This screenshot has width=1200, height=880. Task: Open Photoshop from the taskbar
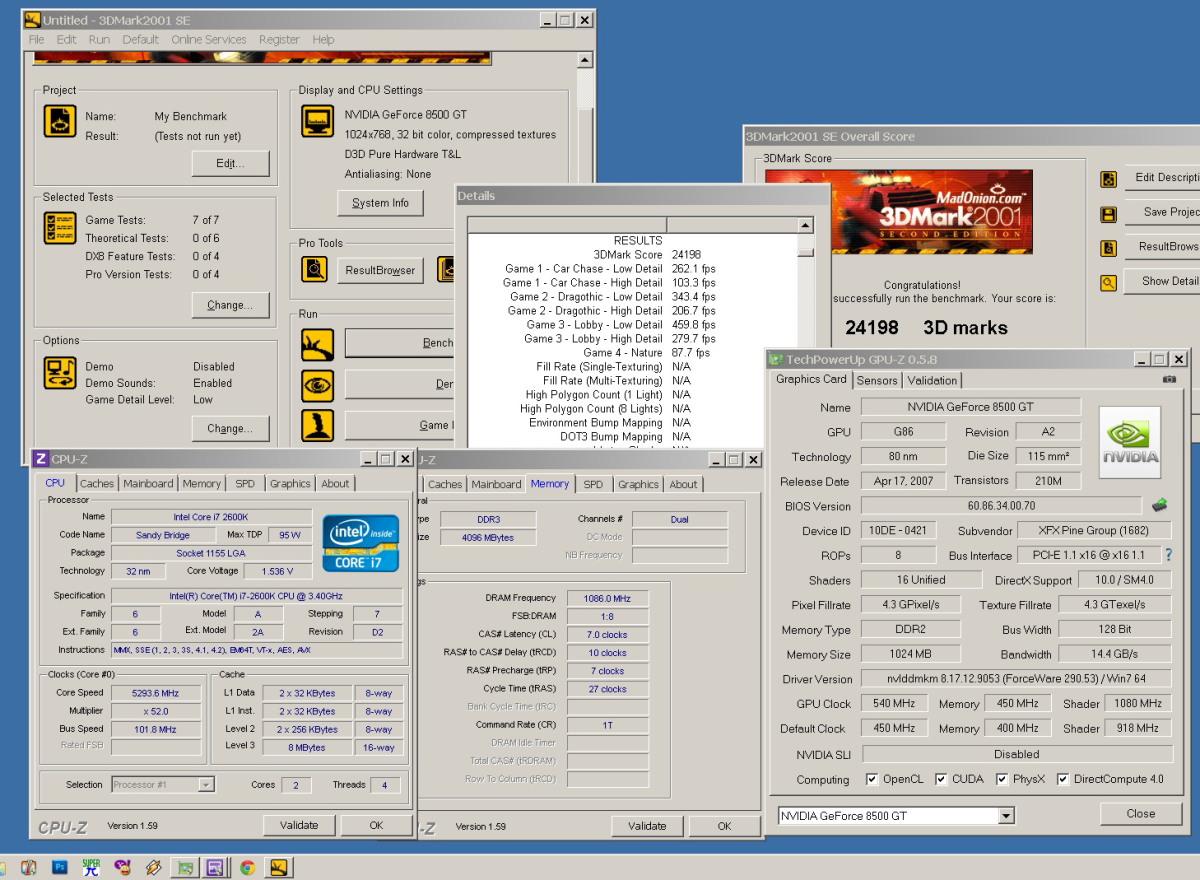click(59, 868)
